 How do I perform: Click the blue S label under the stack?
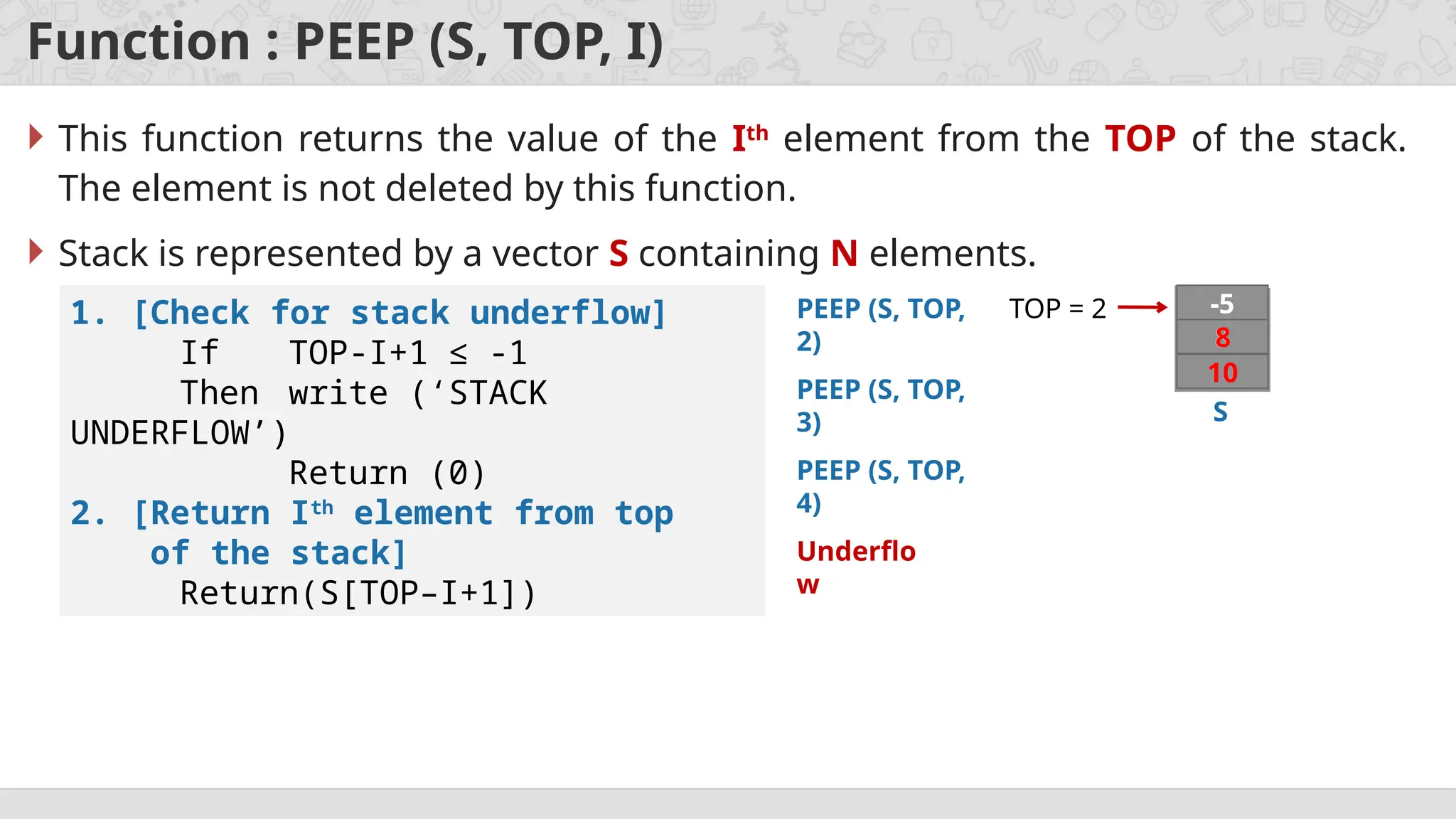pyautogui.click(x=1220, y=412)
